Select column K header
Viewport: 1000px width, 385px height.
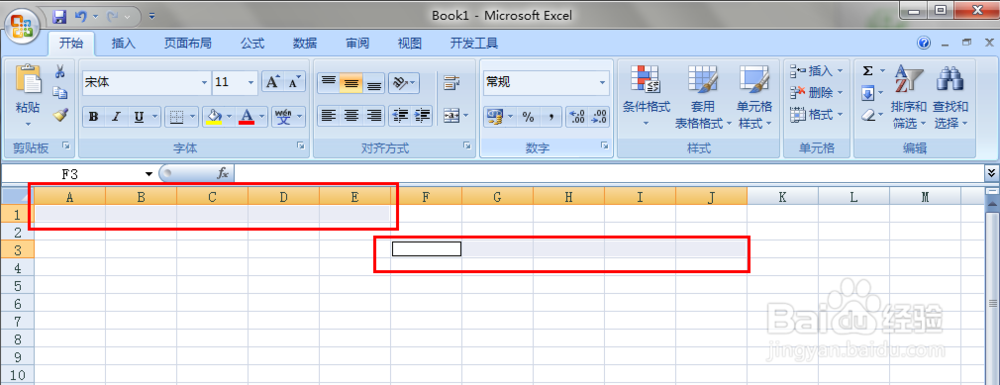click(x=783, y=197)
